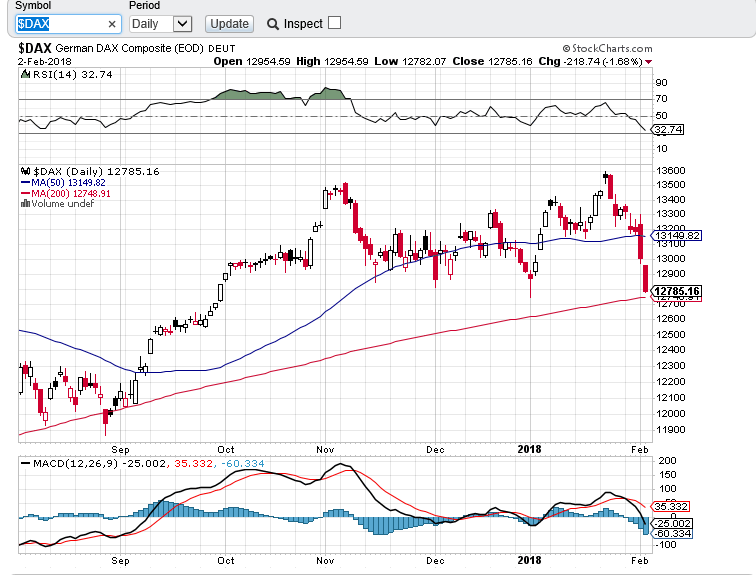Click the $DAX (Daily) 12785.16 legend
The image size is (756, 575).
(x=96, y=172)
